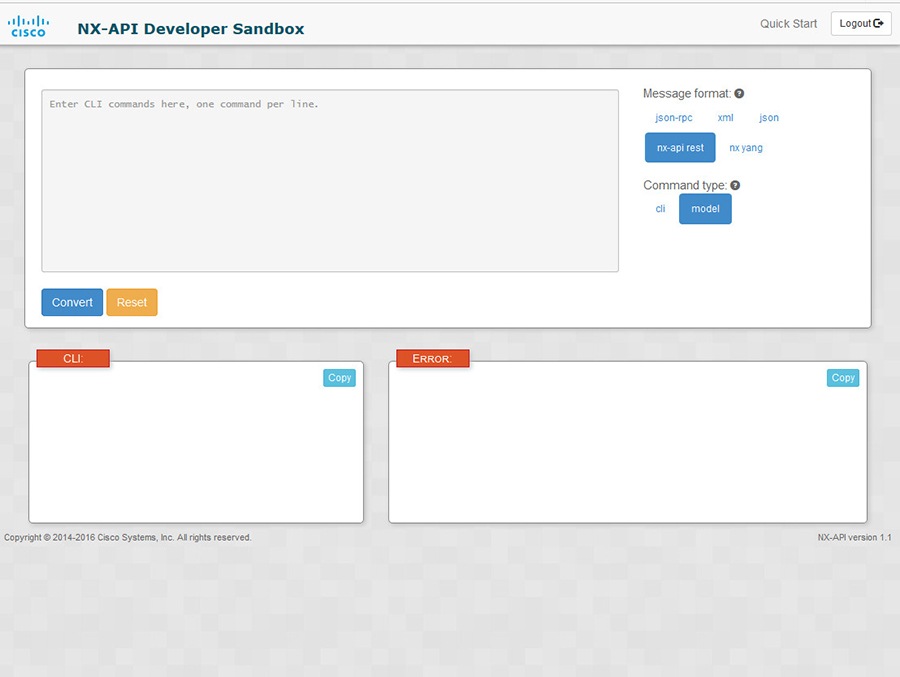This screenshot has width=900, height=677.
Task: Click the Convert button
Action: tap(71, 302)
